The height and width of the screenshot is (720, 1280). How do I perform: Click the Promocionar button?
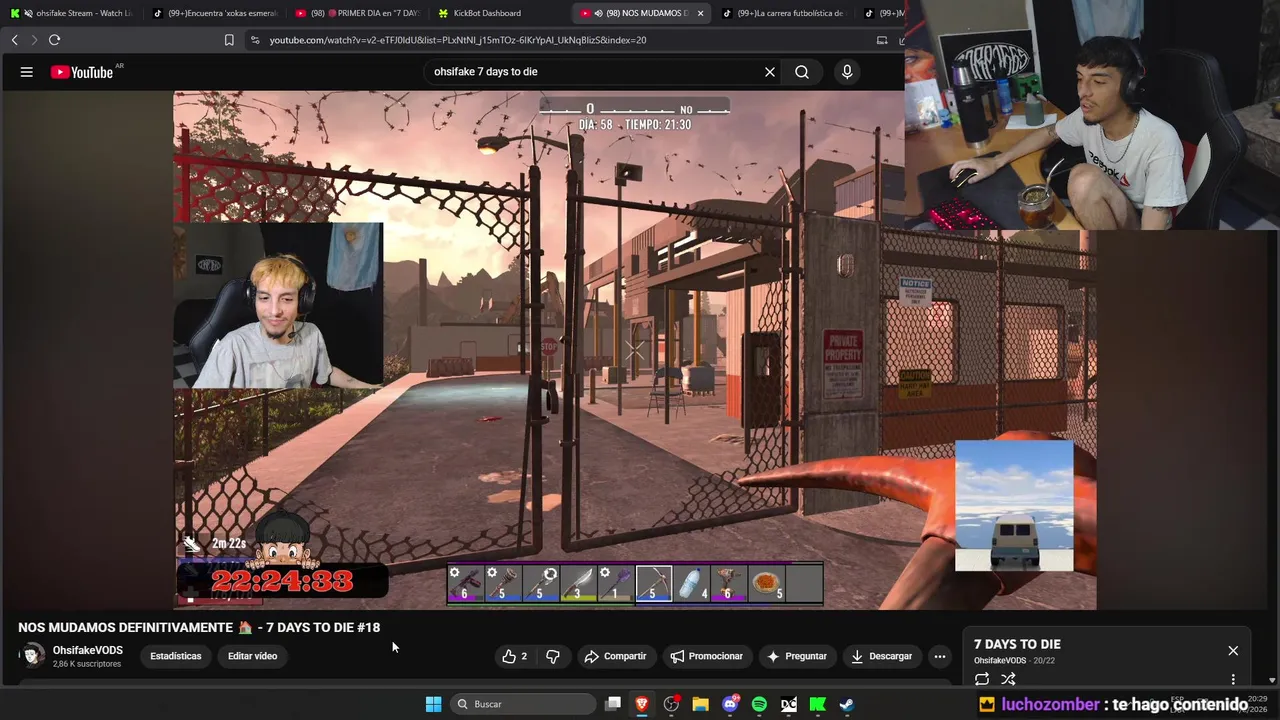[x=707, y=656]
